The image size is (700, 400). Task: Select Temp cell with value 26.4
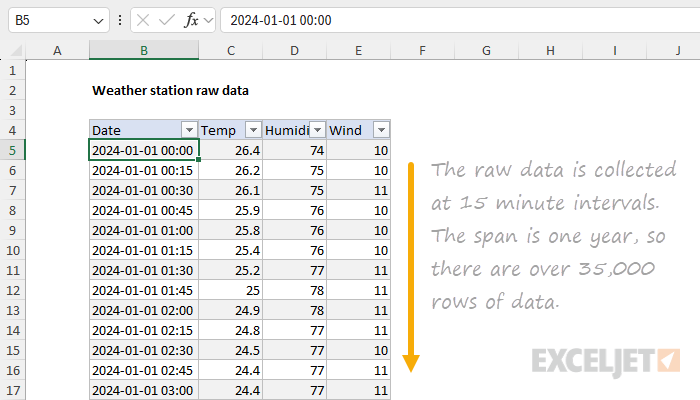pyautogui.click(x=230, y=150)
